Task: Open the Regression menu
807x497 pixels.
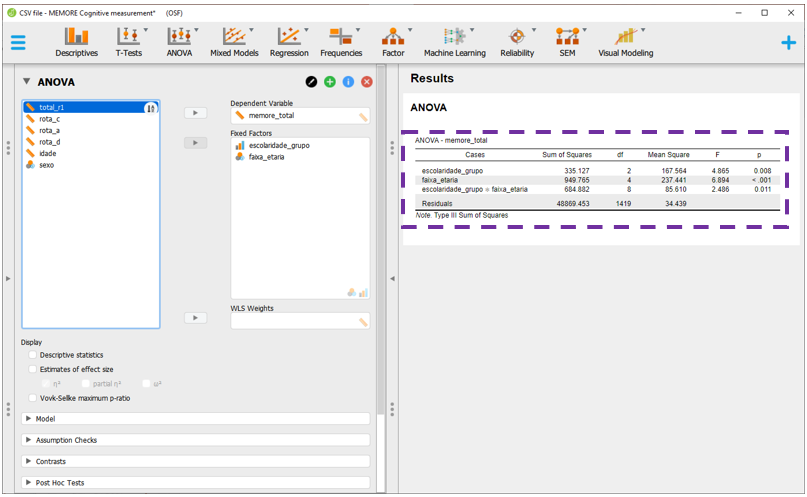Action: point(289,42)
